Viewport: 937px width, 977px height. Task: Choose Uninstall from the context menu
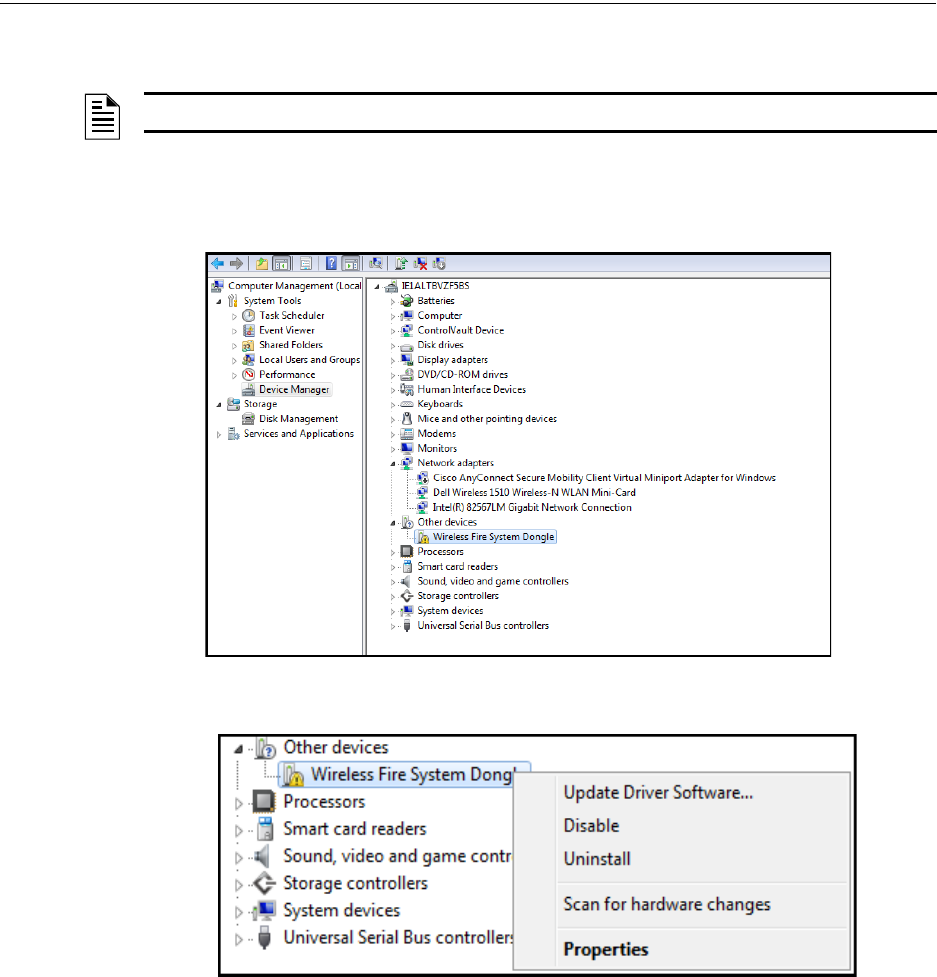tap(597, 859)
